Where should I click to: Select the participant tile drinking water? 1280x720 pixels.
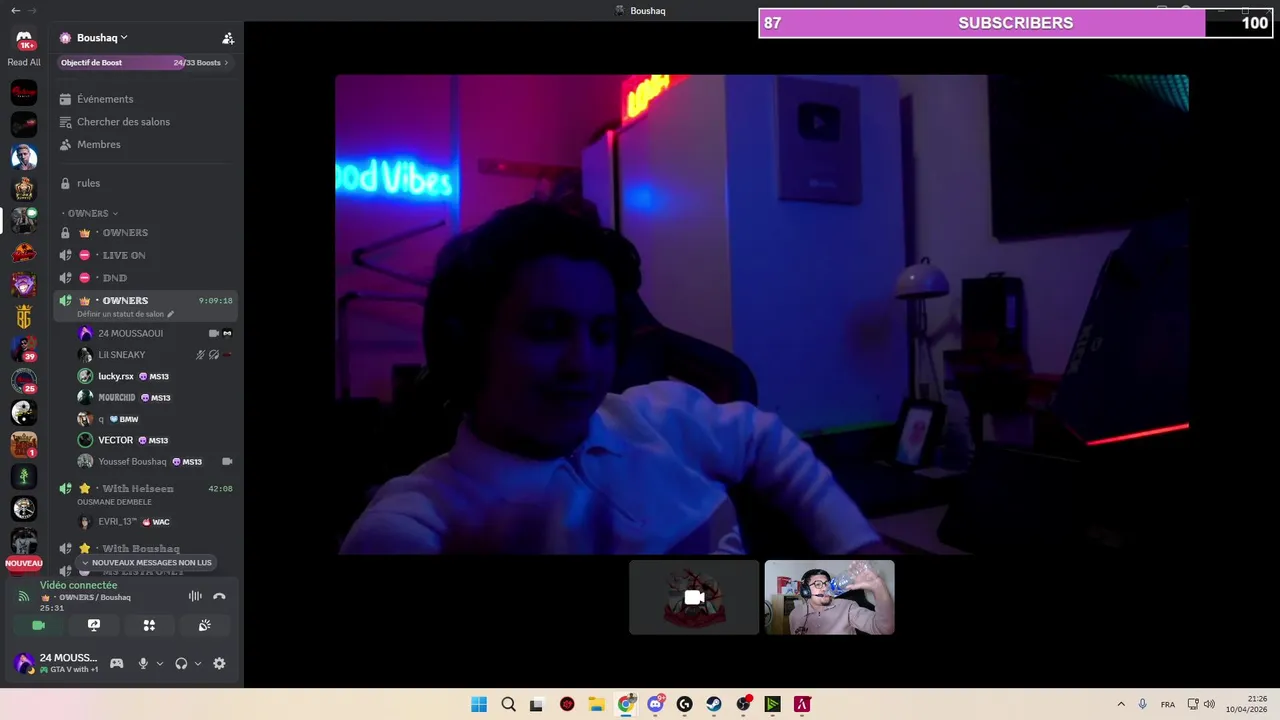[x=830, y=597]
